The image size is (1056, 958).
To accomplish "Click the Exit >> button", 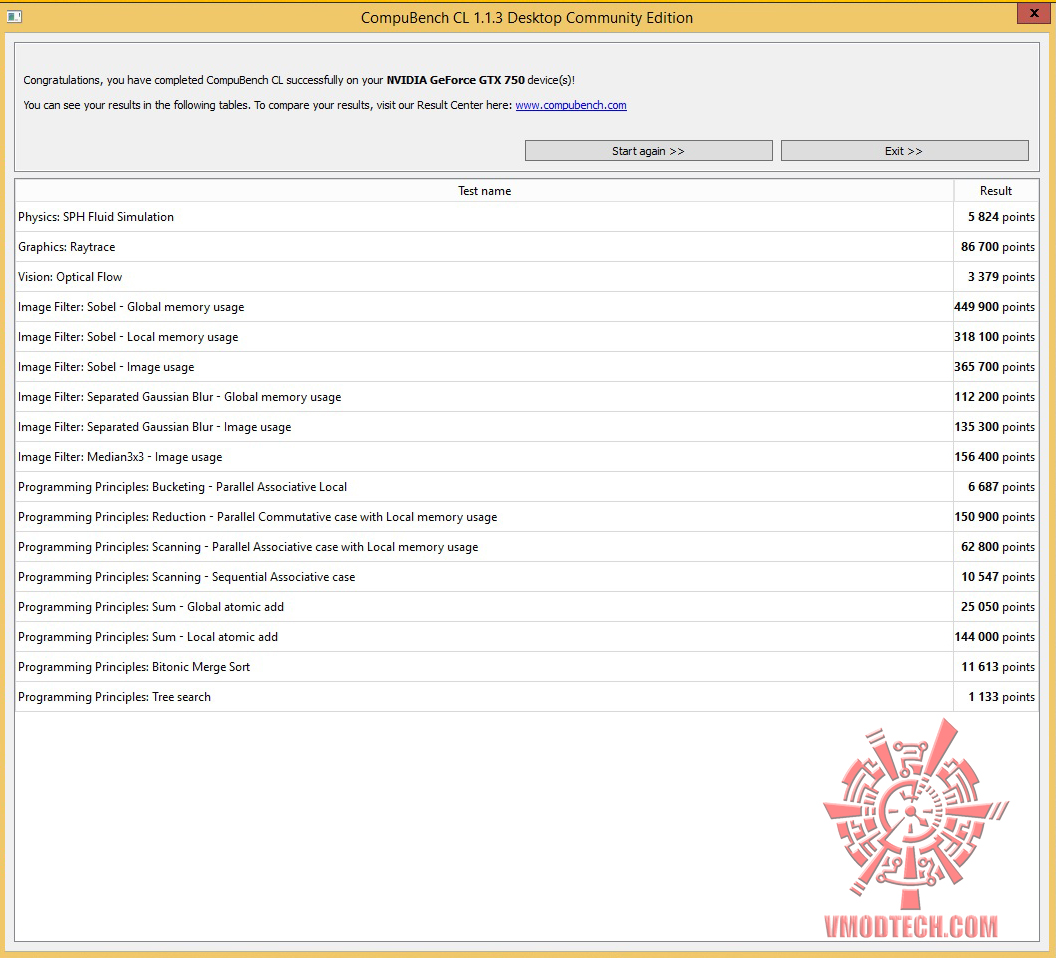I will pyautogui.click(x=904, y=151).
